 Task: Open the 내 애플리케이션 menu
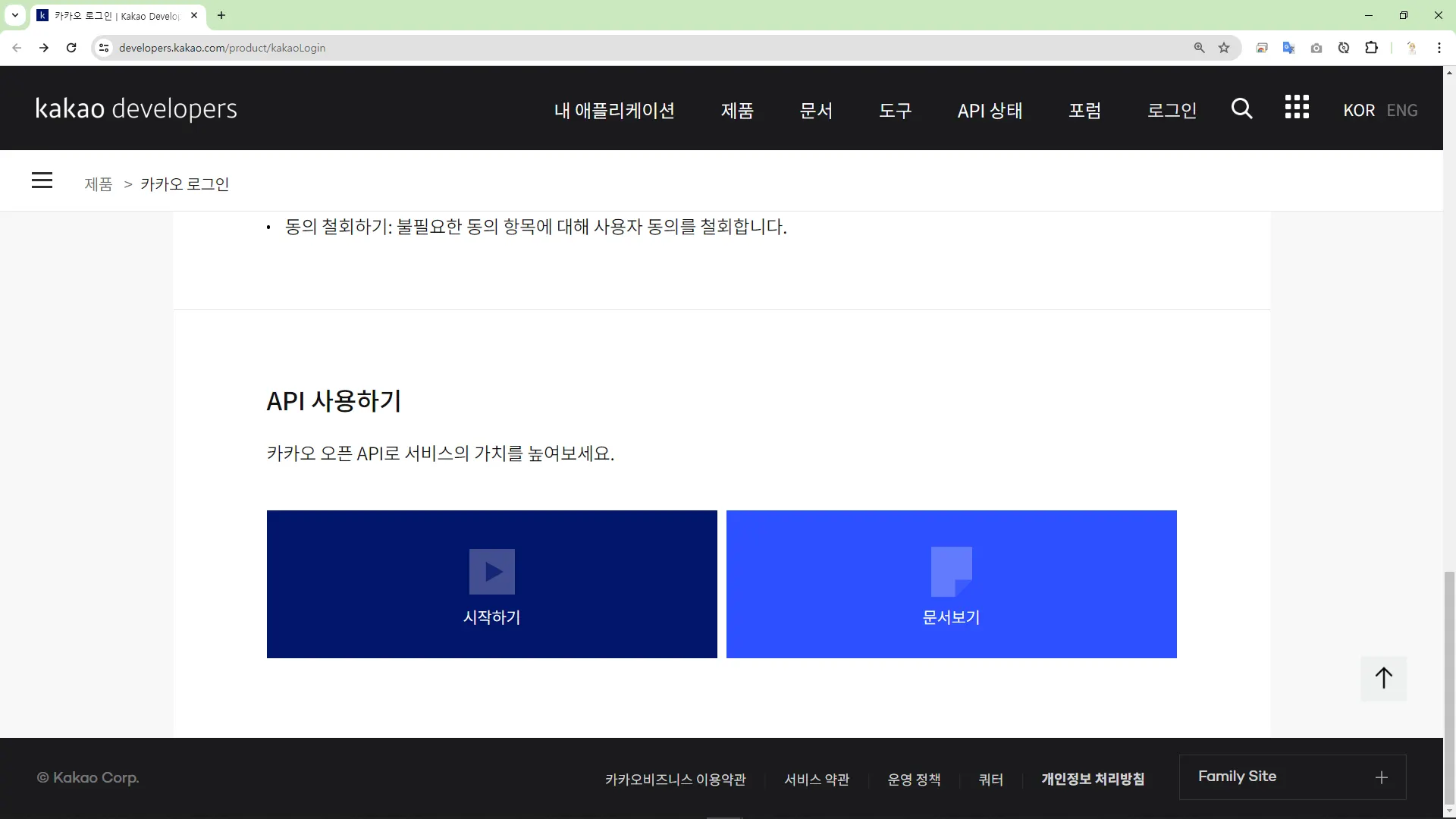[x=613, y=111]
